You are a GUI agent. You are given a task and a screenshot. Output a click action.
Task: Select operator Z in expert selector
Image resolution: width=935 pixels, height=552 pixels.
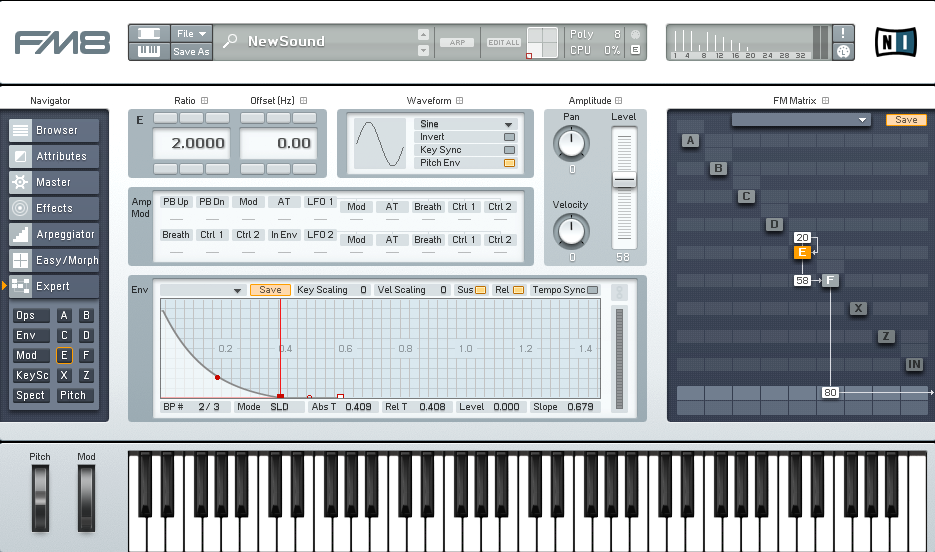86,376
